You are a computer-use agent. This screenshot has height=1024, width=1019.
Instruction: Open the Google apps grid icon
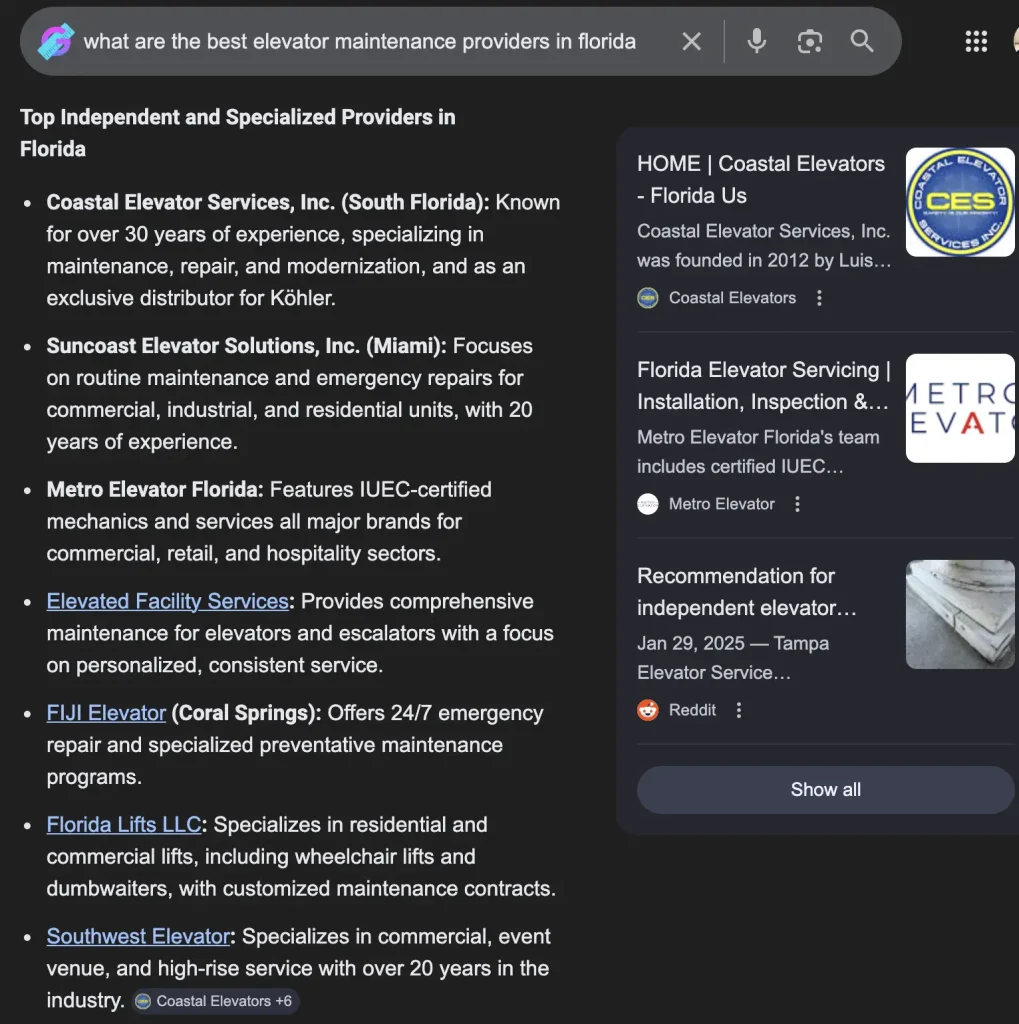[976, 41]
